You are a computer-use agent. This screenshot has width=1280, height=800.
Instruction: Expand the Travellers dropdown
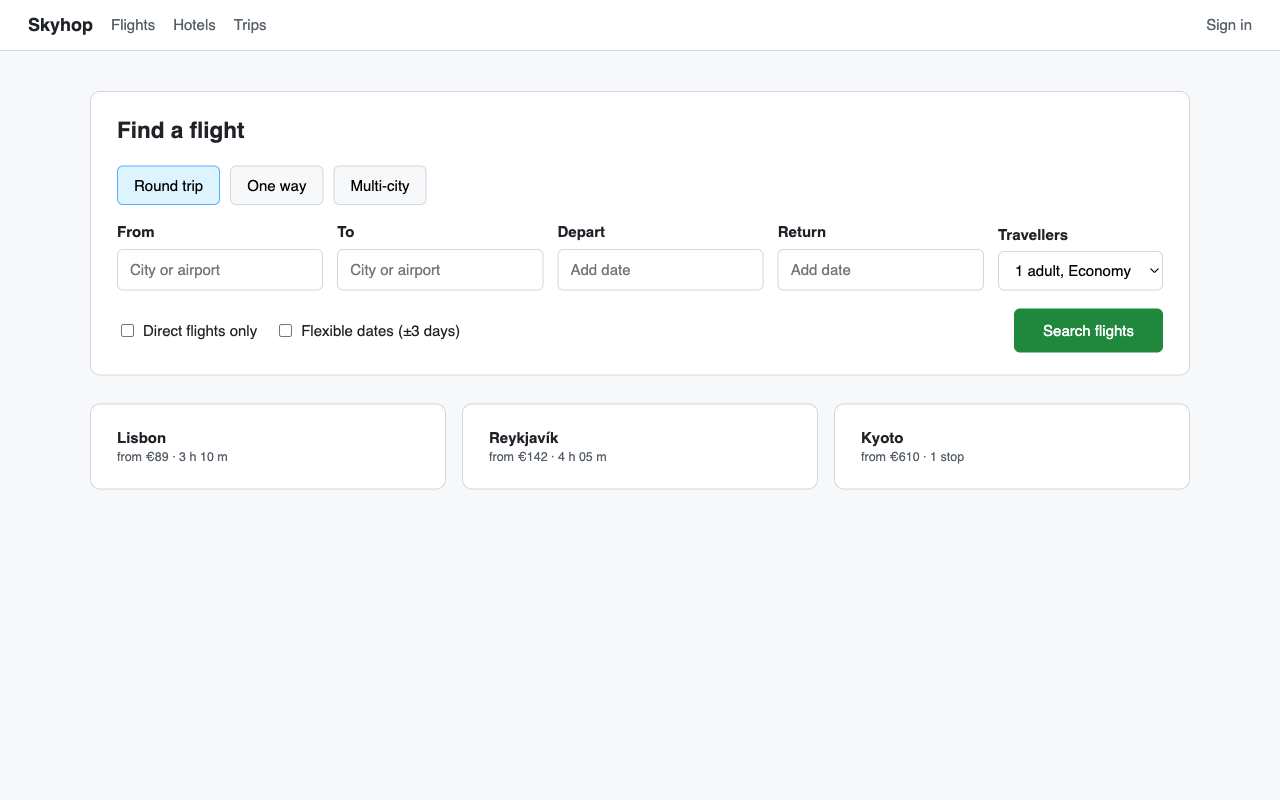coord(1080,271)
